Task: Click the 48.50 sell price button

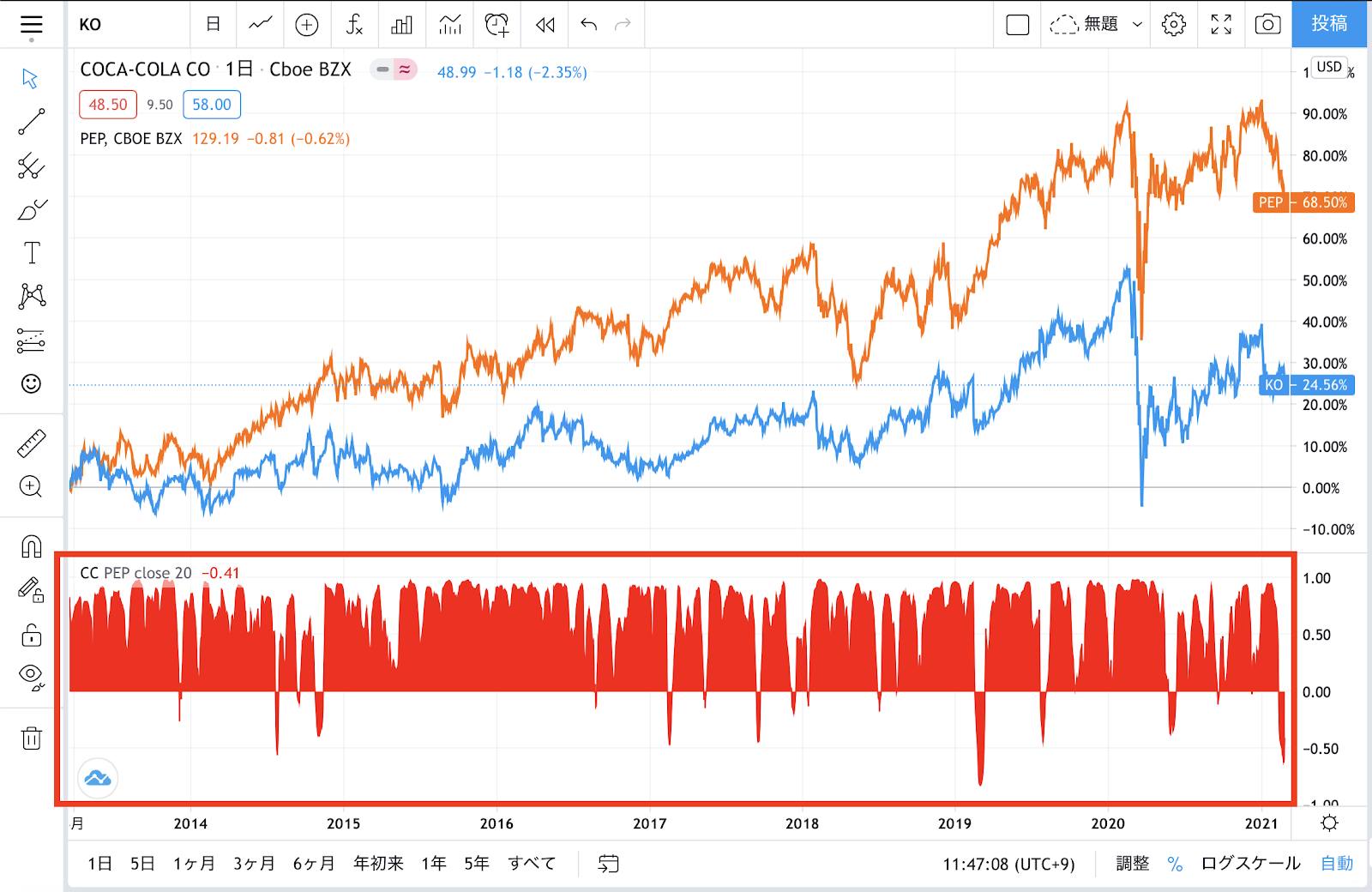Action: tap(108, 105)
